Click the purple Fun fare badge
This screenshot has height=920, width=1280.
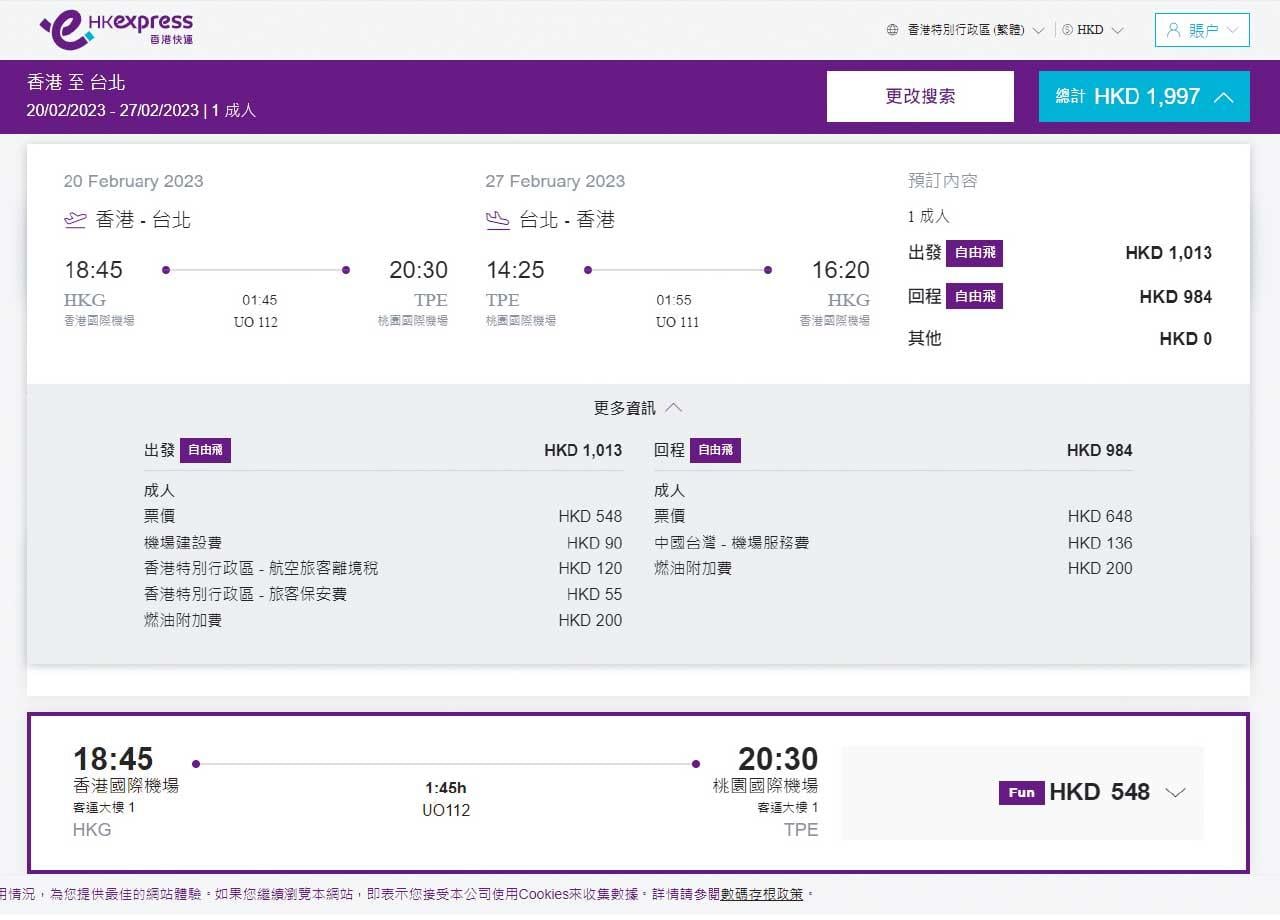[1021, 793]
